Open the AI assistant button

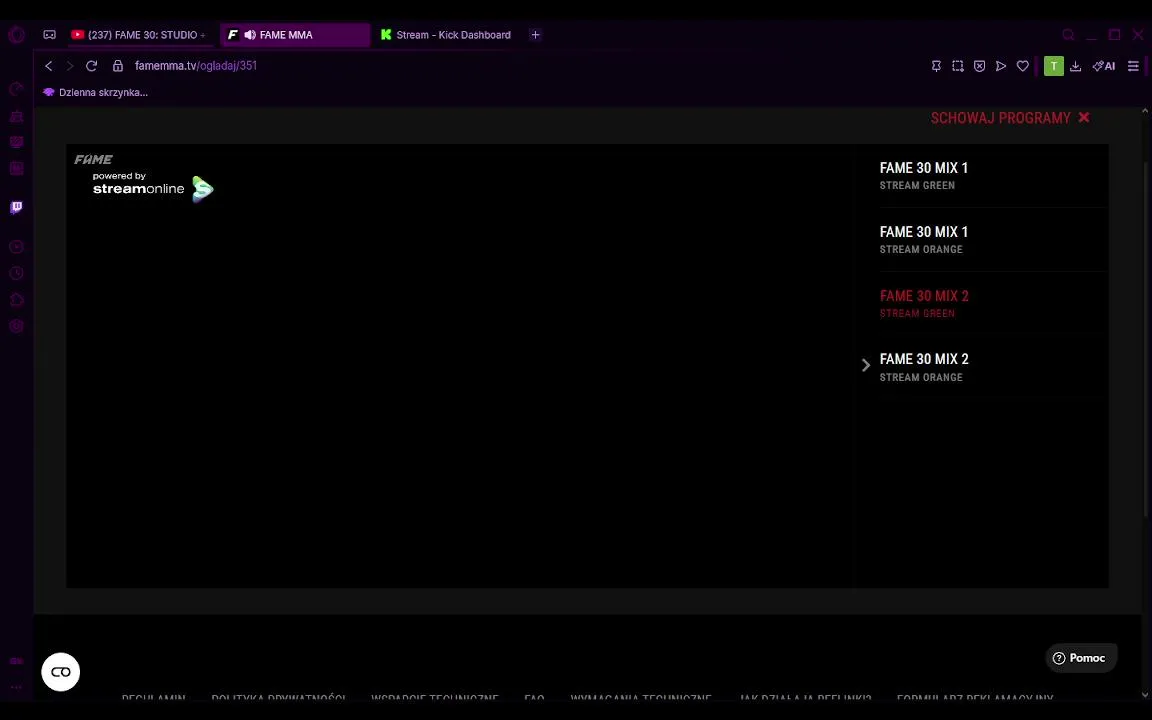[1104, 66]
